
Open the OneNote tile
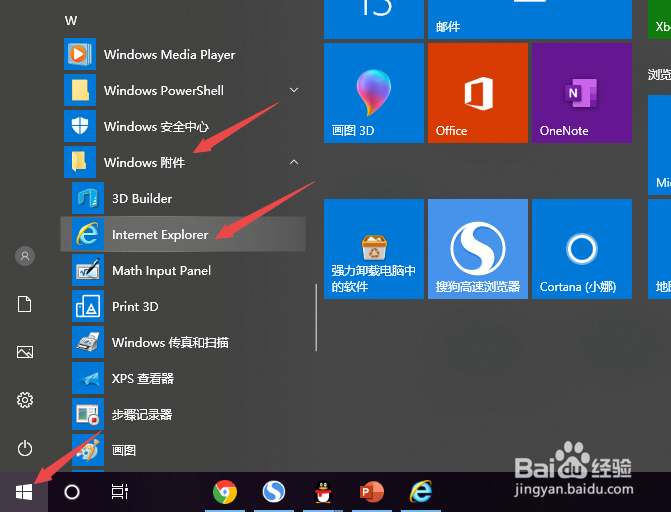(582, 93)
